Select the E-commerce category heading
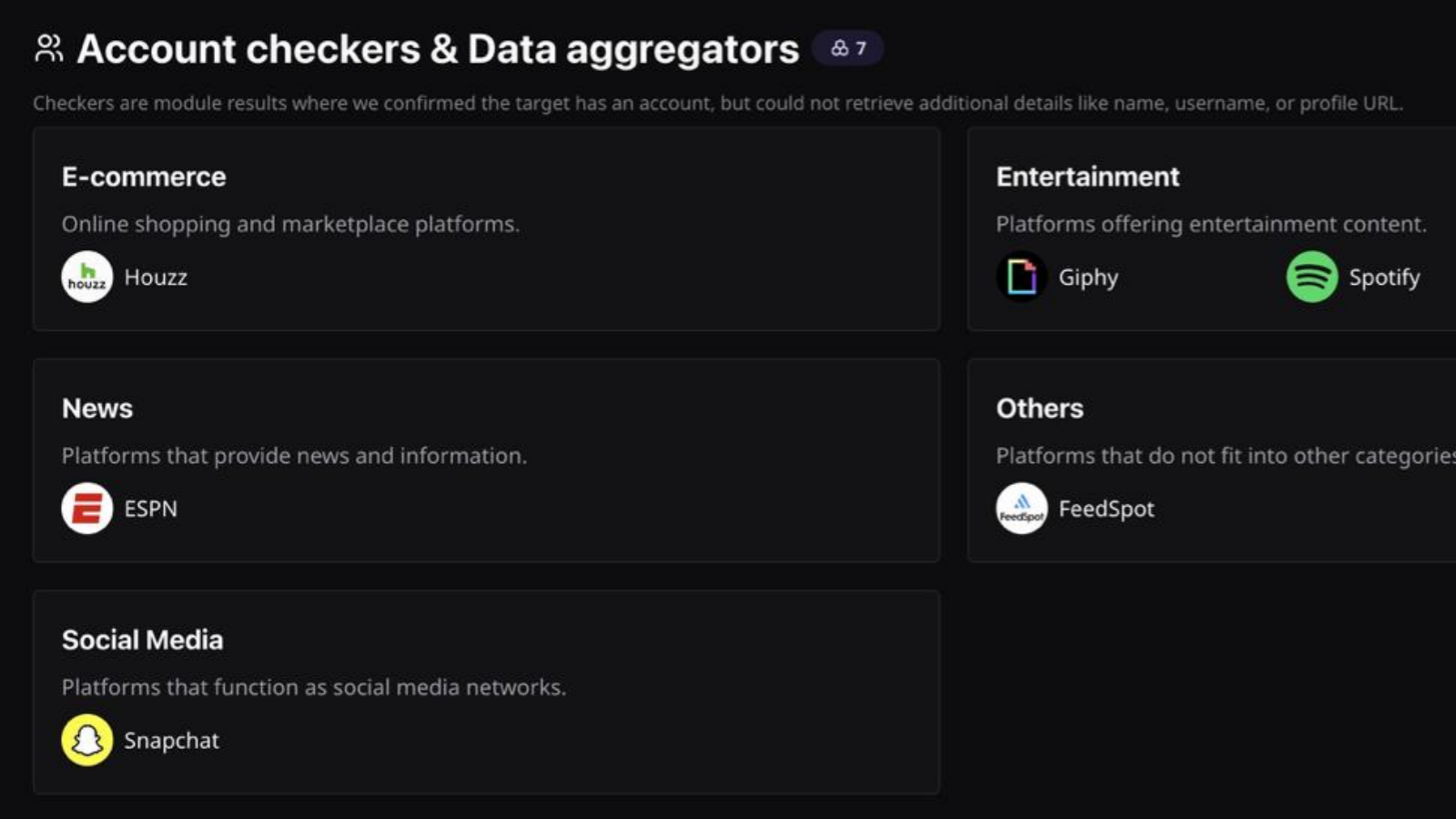 click(144, 177)
